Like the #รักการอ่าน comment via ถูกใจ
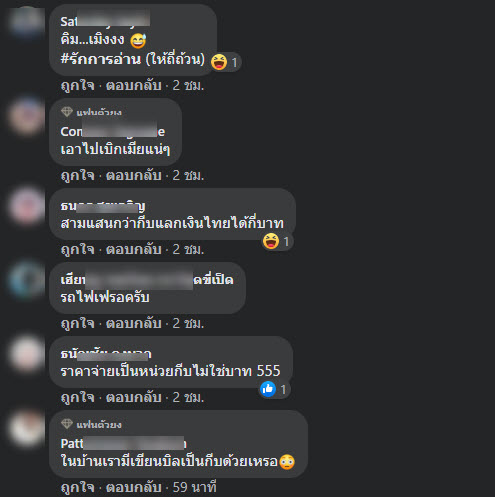 coord(78,86)
